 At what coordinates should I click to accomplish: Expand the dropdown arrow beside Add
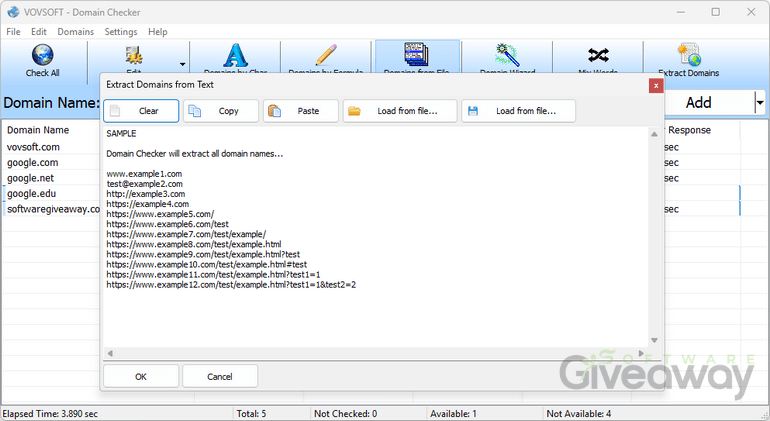(759, 102)
